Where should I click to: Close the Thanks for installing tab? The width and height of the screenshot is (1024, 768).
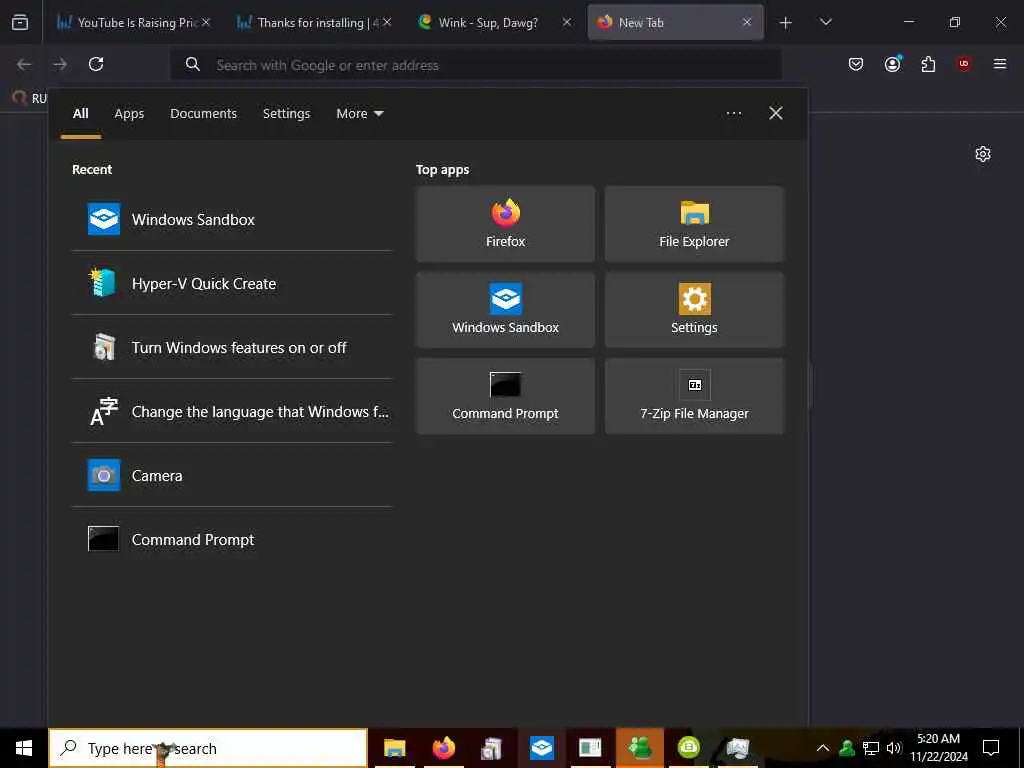point(387,22)
